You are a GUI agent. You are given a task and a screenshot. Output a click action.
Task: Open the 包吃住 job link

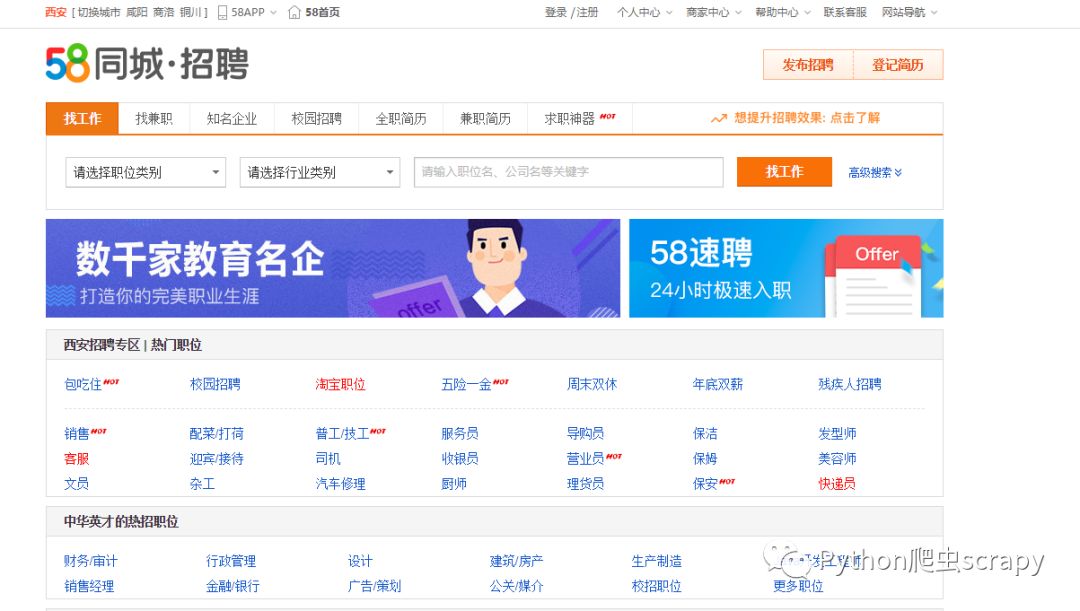point(83,384)
